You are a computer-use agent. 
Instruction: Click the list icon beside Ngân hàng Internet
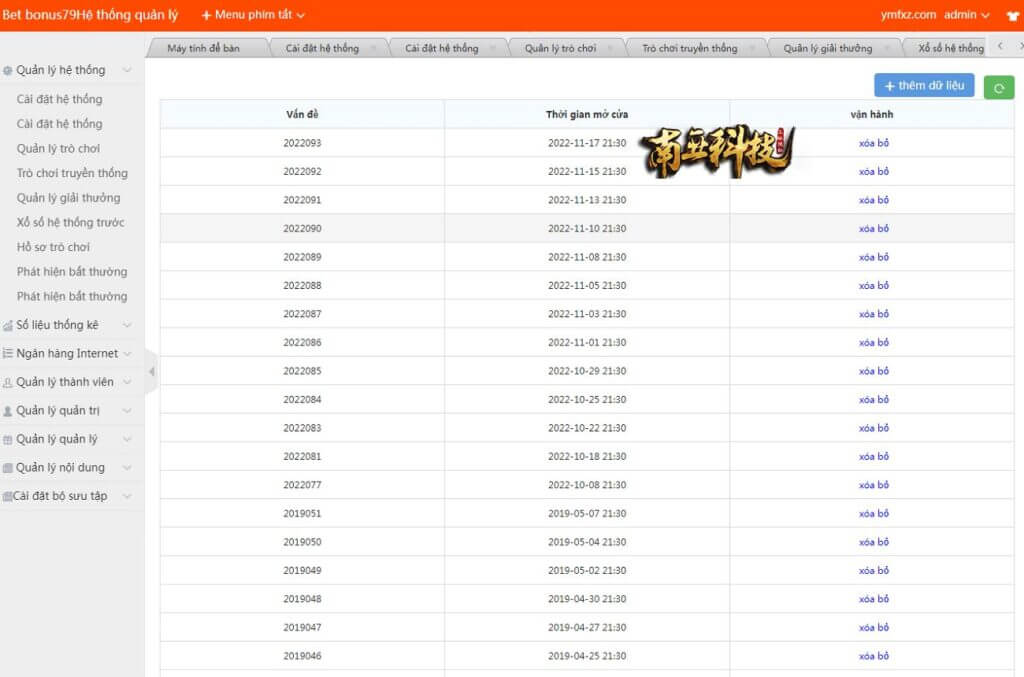tap(8, 353)
